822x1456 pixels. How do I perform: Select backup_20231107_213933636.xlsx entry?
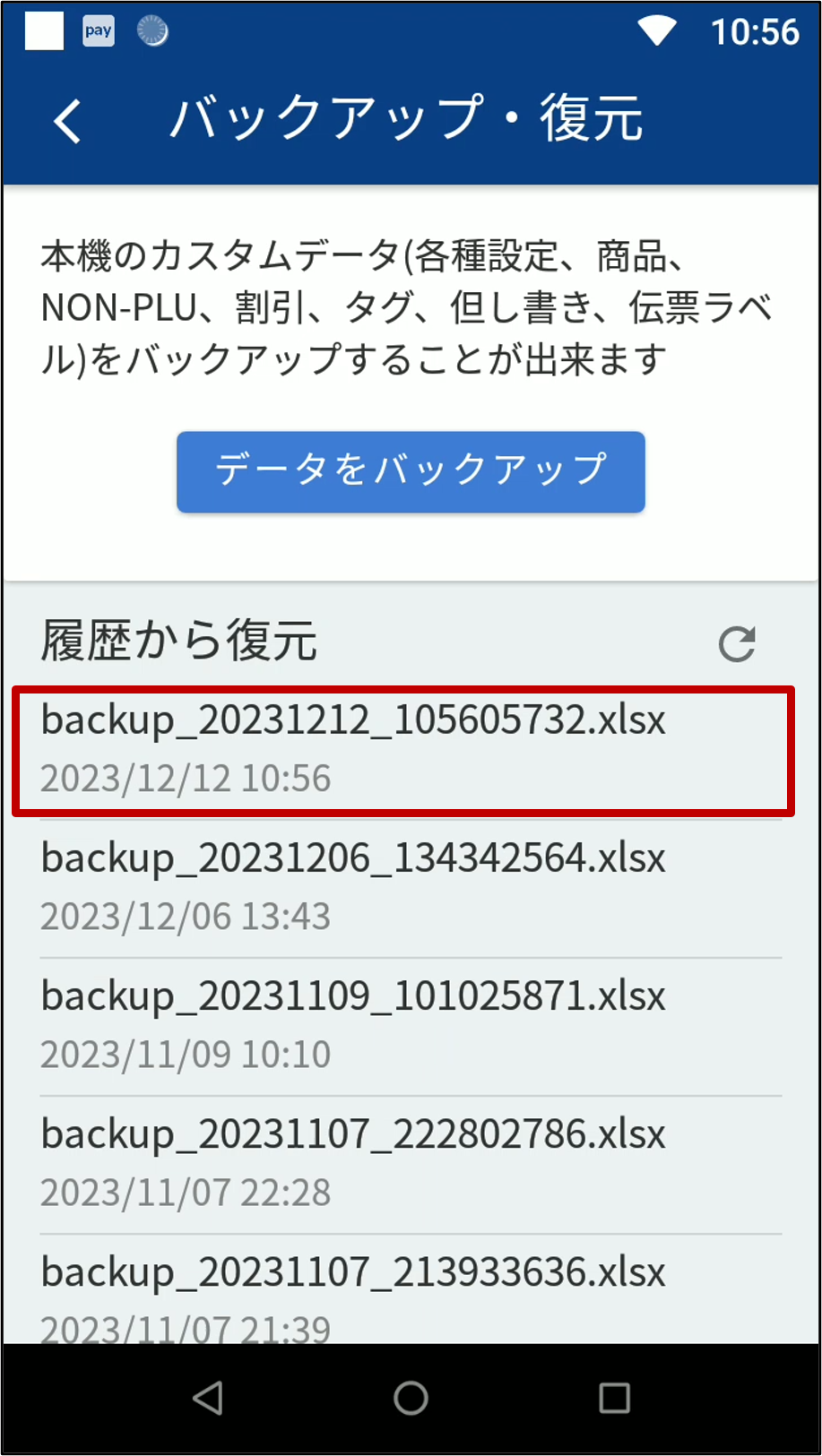pyautogui.click(x=411, y=1290)
